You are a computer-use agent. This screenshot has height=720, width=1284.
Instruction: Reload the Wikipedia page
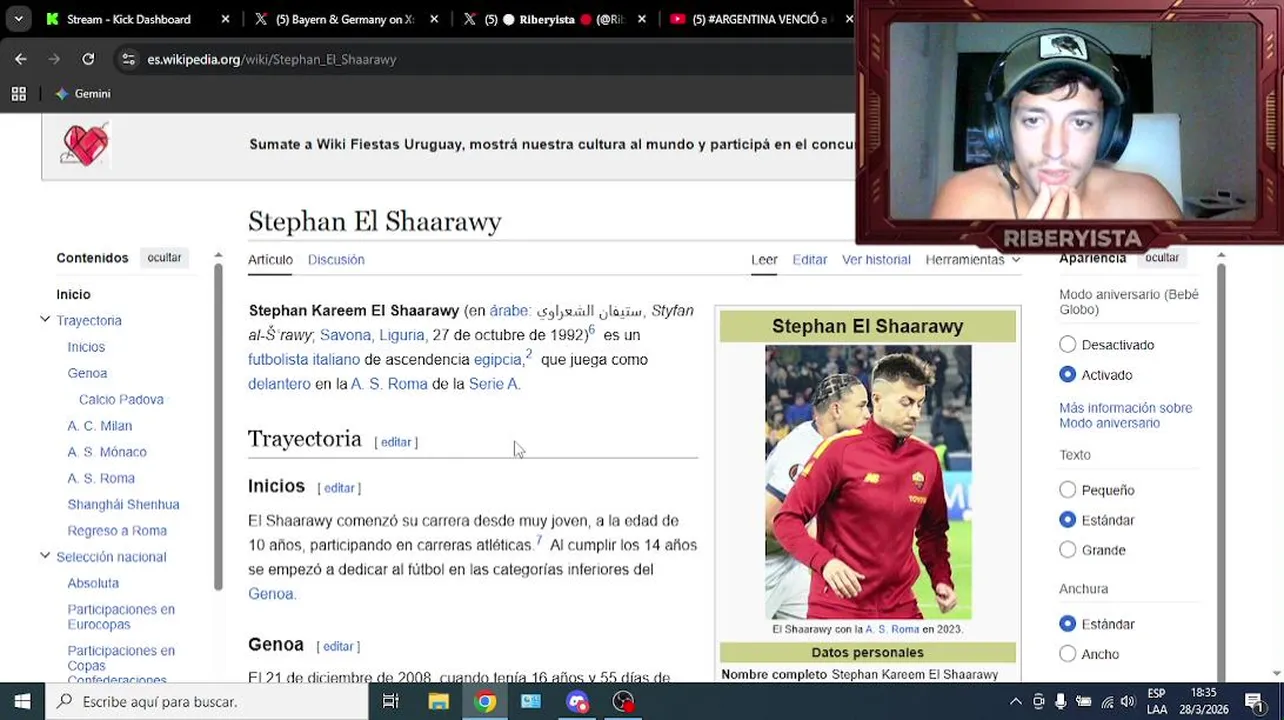88,59
